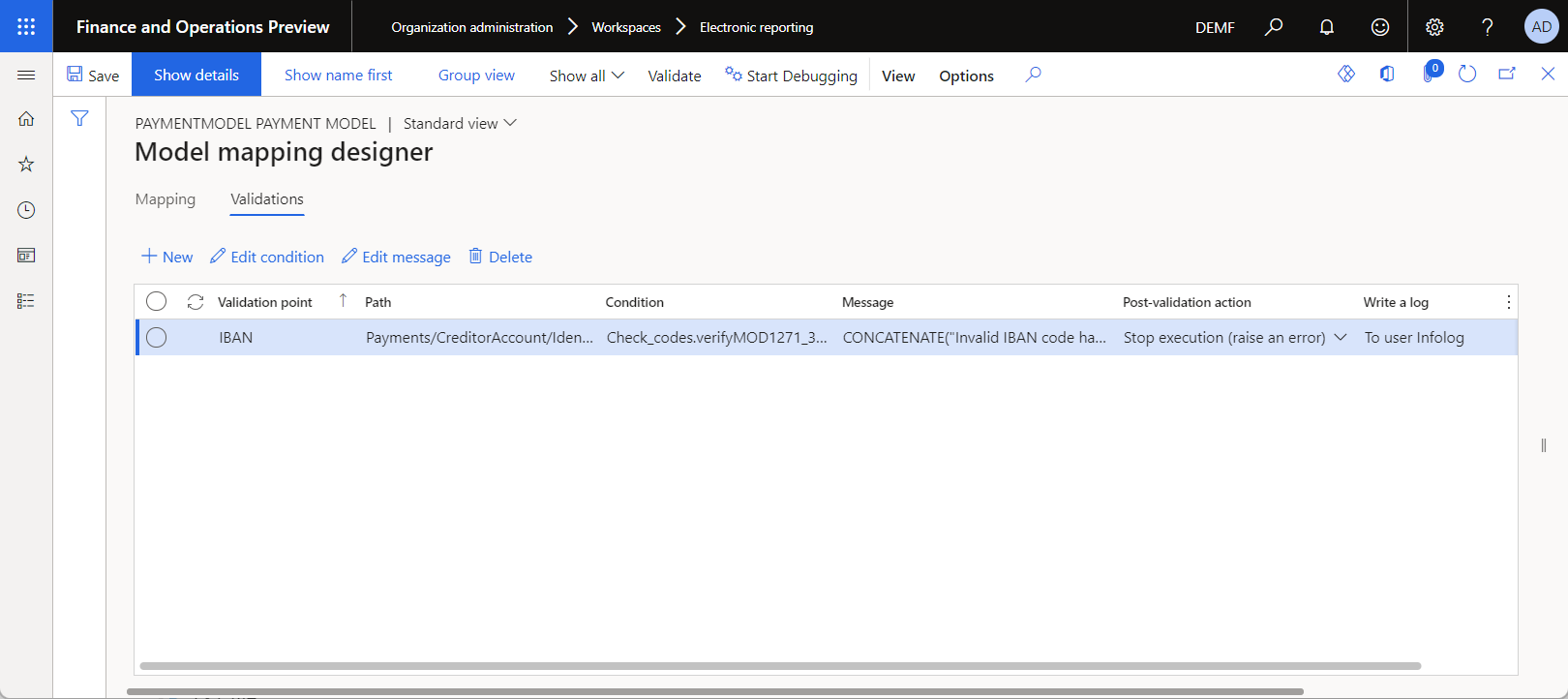
Task: Open Modules list icon in sidebar
Action: pyautogui.click(x=26, y=301)
